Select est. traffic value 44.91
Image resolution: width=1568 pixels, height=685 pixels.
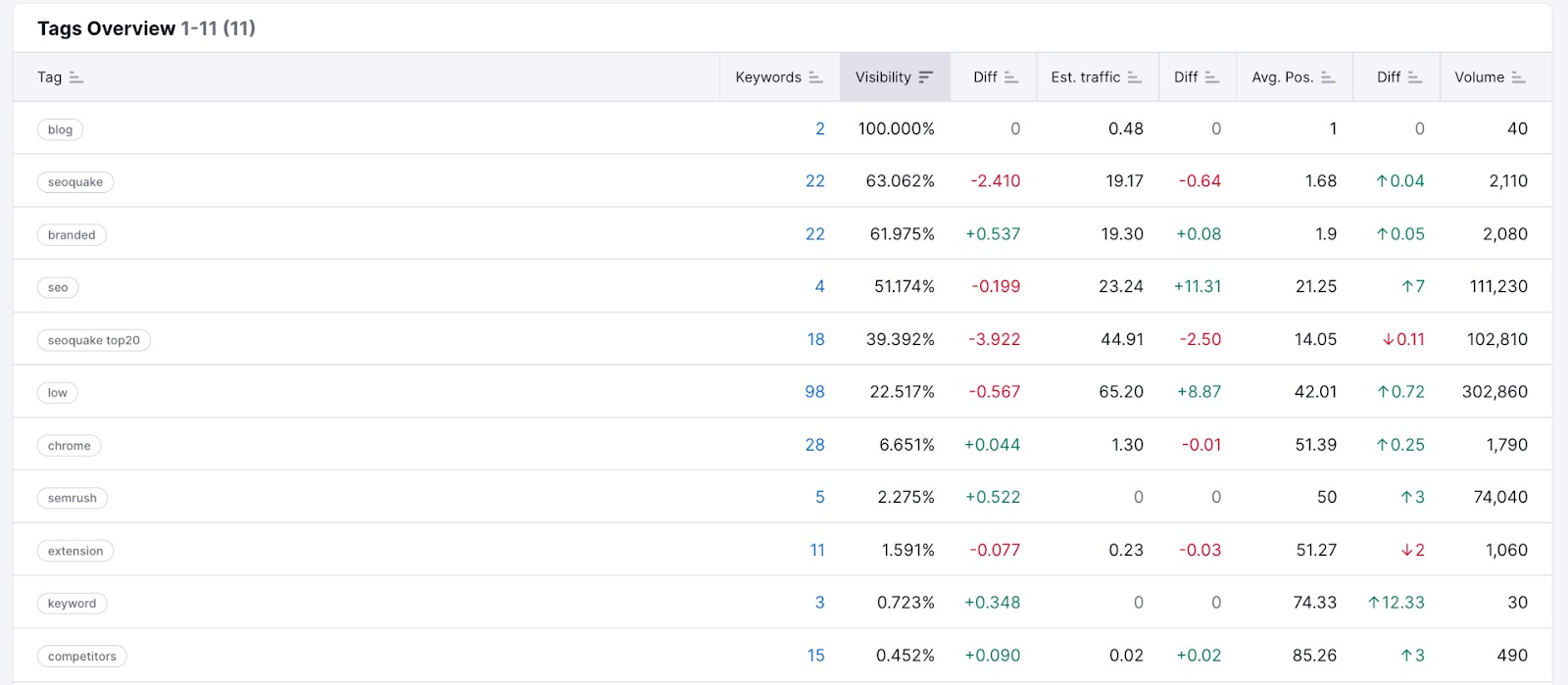point(1122,339)
